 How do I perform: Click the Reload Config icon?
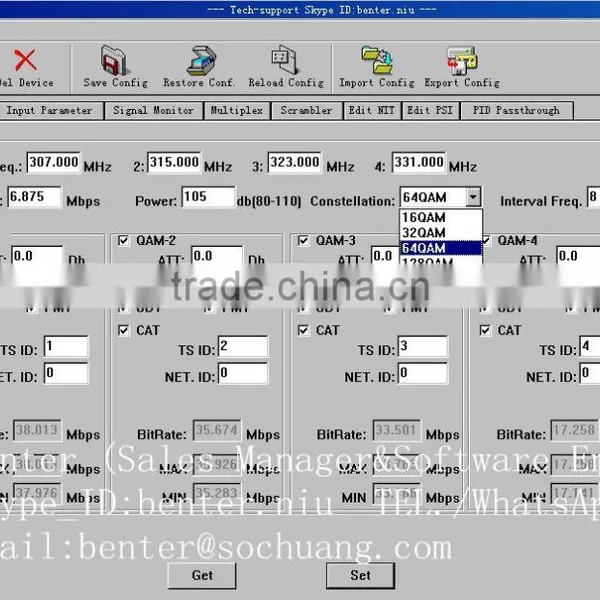[285, 60]
